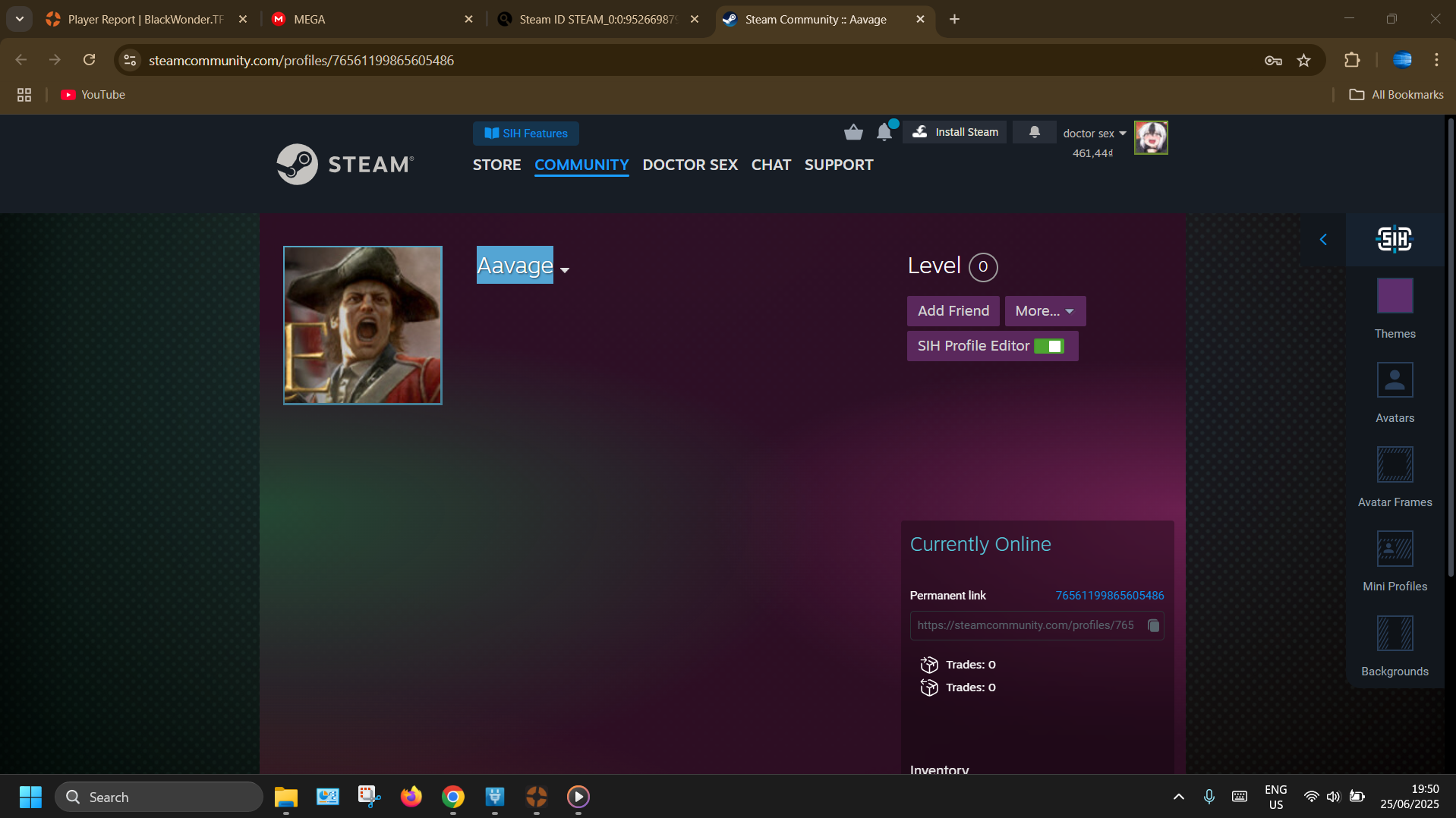This screenshot has height=818, width=1456.
Task: Open Firefox from taskbar
Action: click(x=411, y=797)
